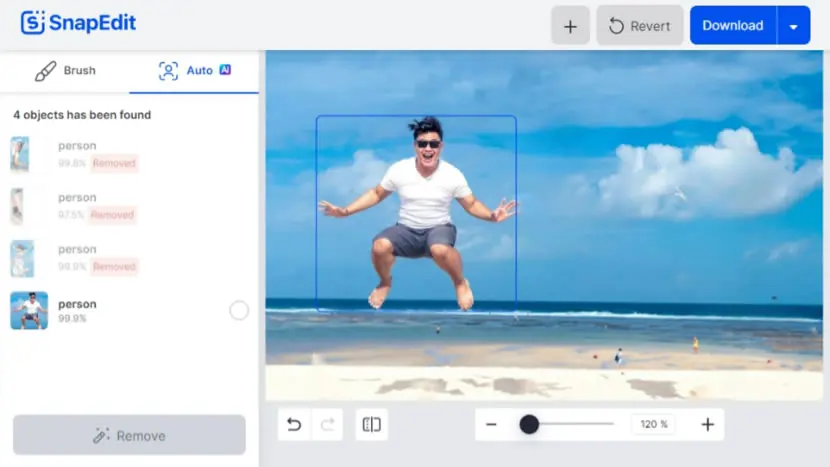Click the Remove button
This screenshot has height=467, width=830.
point(129,435)
